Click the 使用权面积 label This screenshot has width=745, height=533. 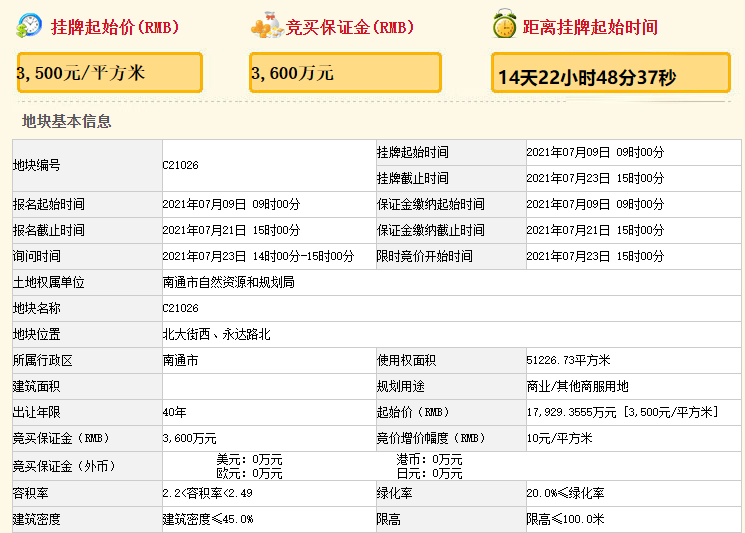[406, 361]
